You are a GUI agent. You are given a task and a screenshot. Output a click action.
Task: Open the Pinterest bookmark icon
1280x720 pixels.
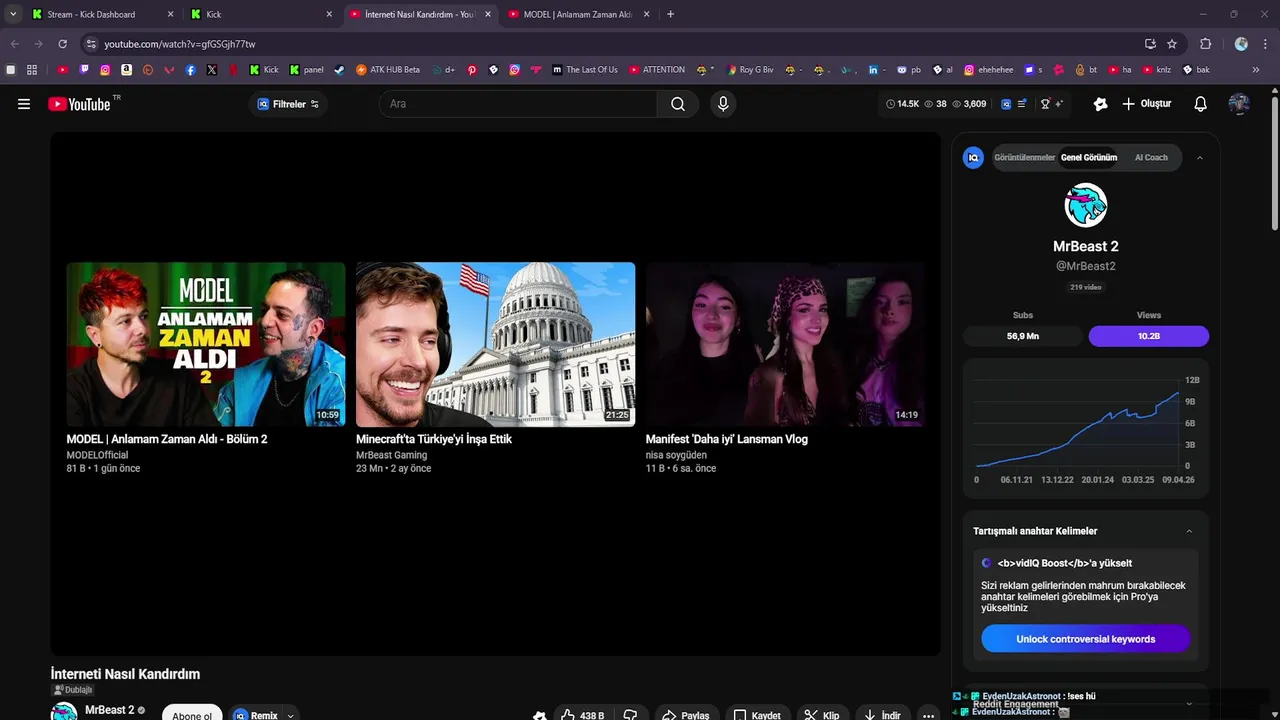tap(472, 70)
